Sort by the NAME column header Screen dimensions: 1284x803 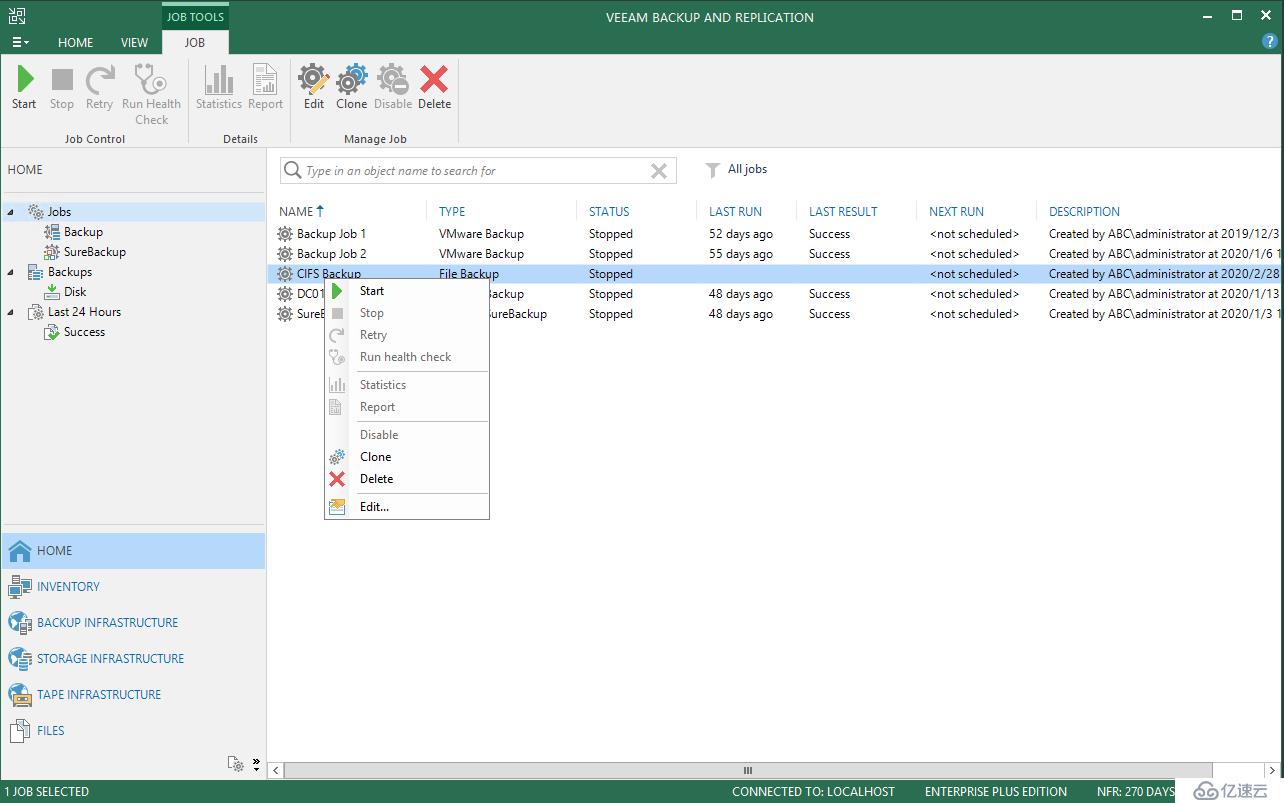[296, 212]
